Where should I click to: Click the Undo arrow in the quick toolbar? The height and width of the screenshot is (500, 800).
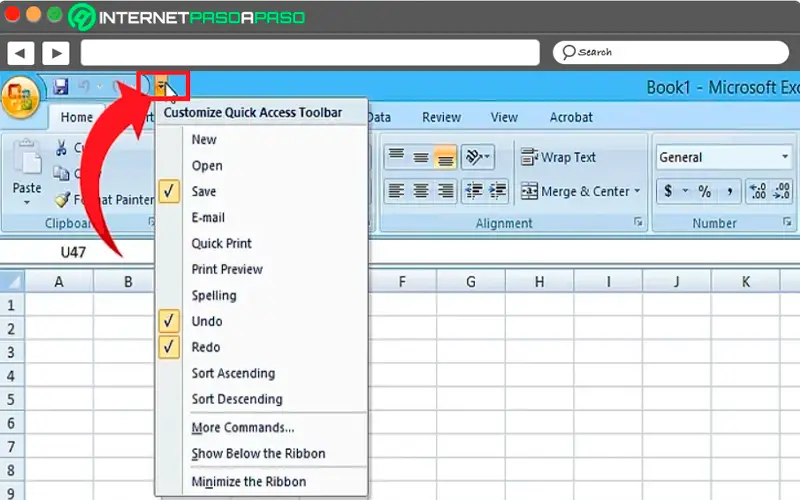(x=84, y=87)
